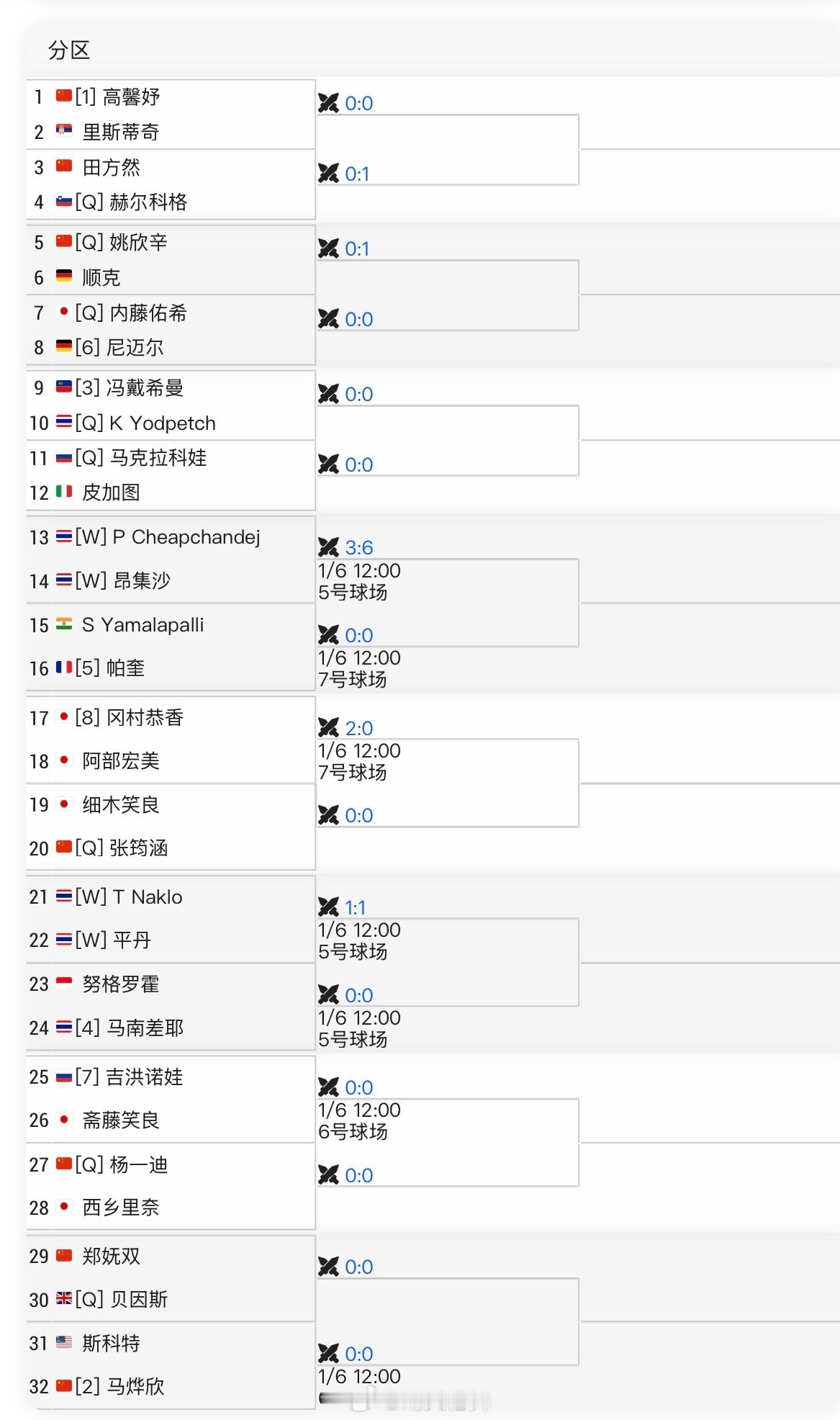This screenshot has height=1420, width=840.
Task: Click match icon beside 3:6 score
Action: click(x=328, y=547)
